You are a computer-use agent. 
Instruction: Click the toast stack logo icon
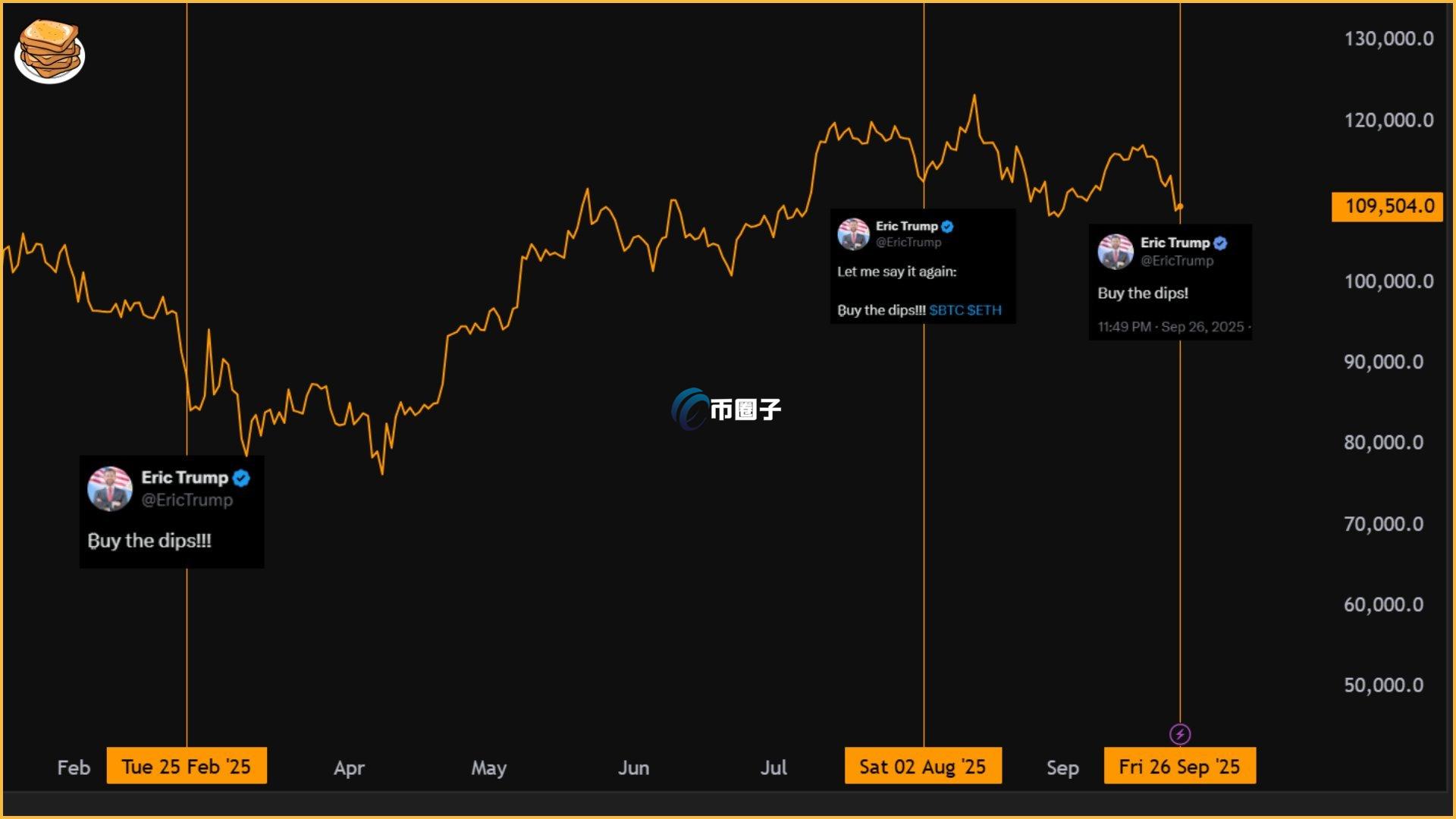pos(49,51)
